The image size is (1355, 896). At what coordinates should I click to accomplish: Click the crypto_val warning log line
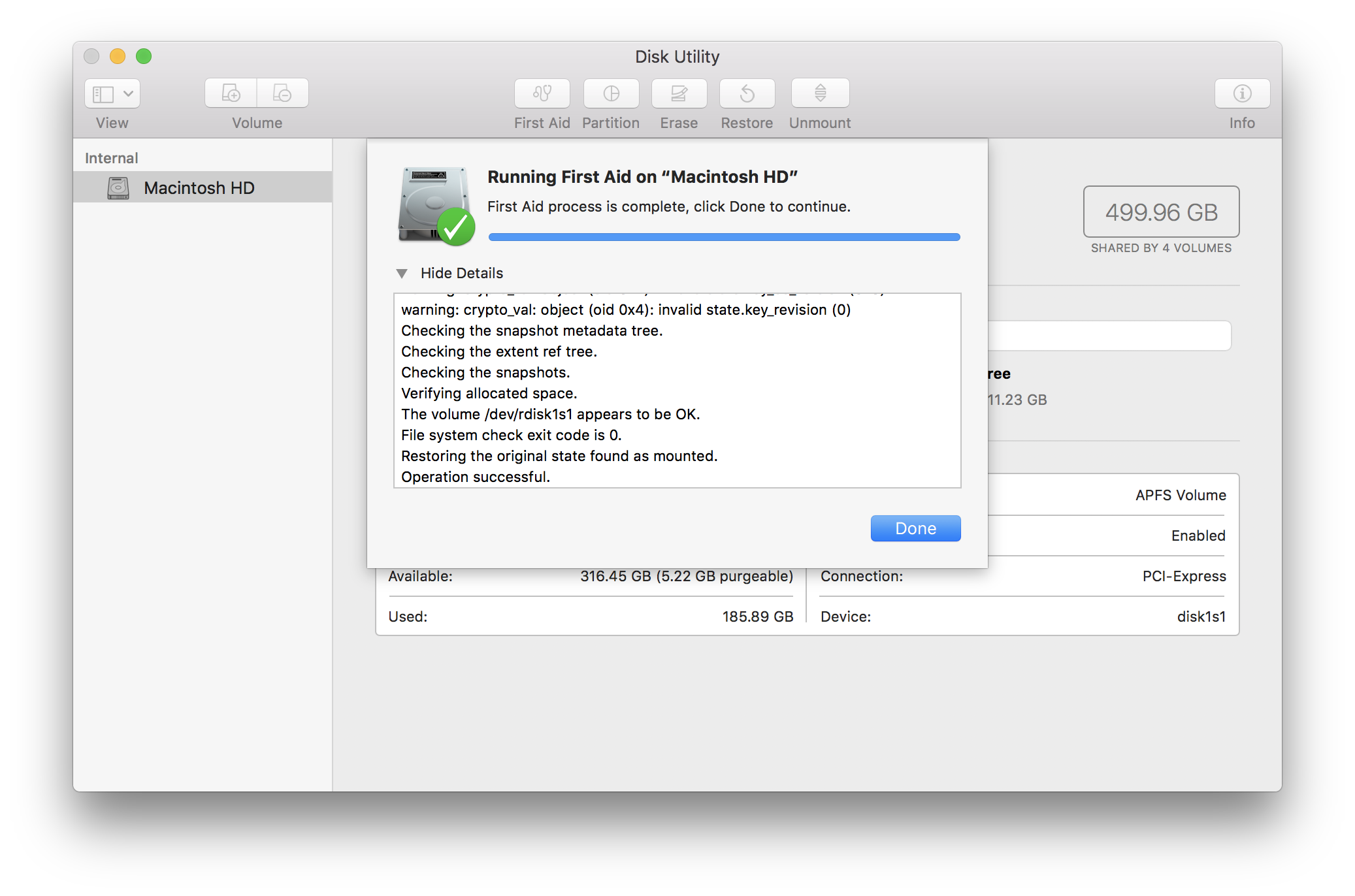point(626,310)
